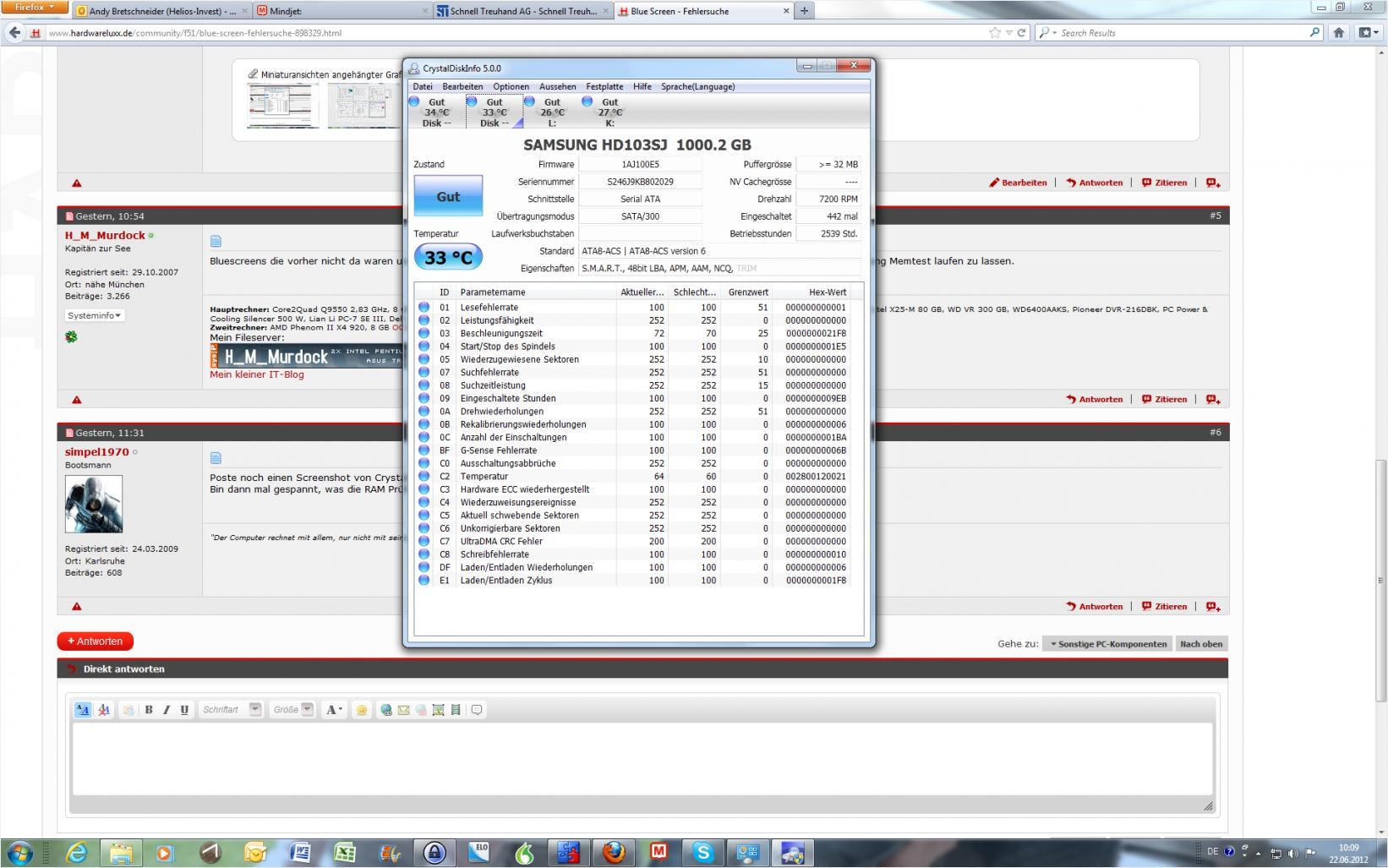Toggle the editor mode switch icon

tap(83, 710)
